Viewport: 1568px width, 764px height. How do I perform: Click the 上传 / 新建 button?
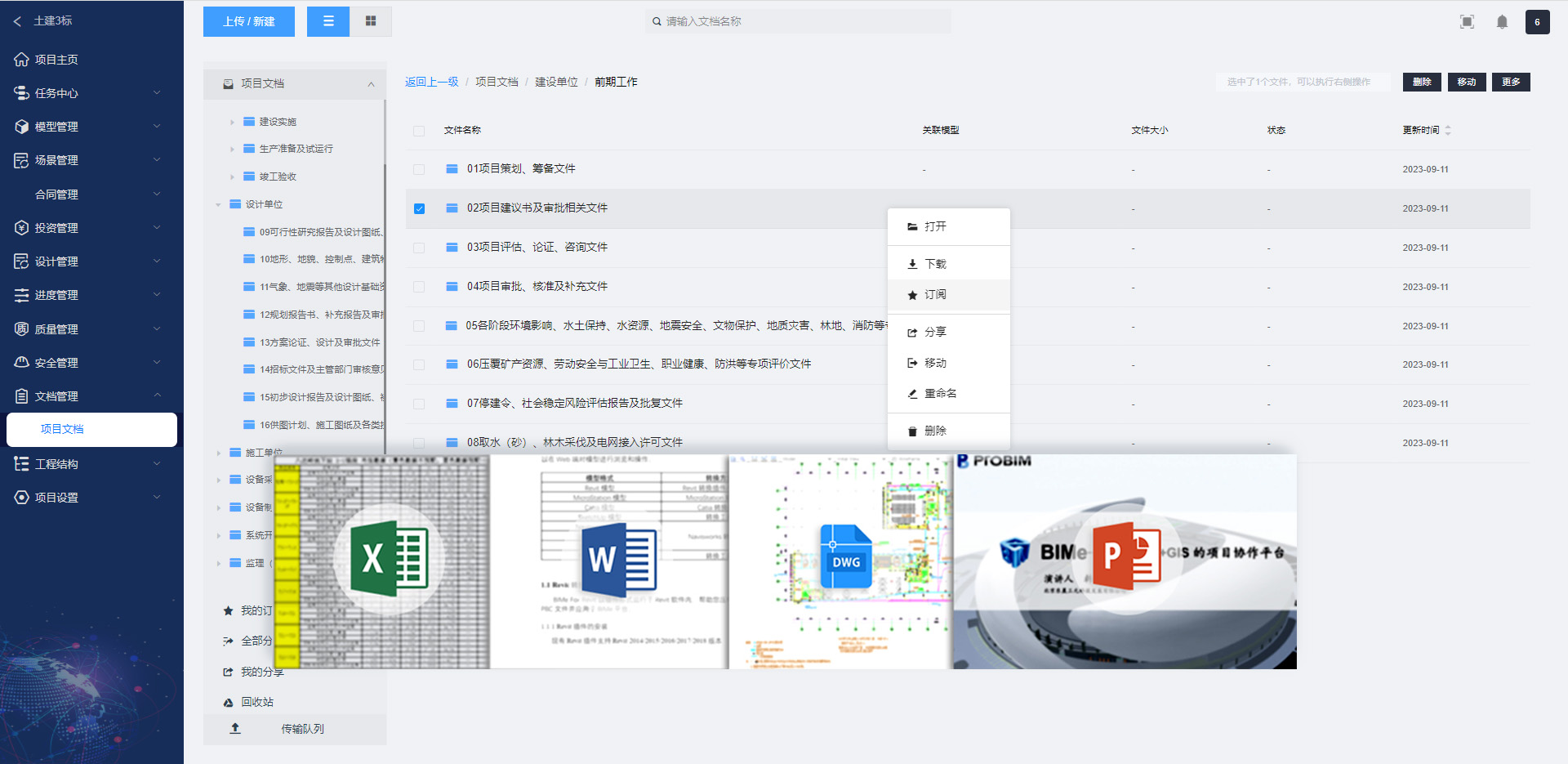[x=249, y=21]
